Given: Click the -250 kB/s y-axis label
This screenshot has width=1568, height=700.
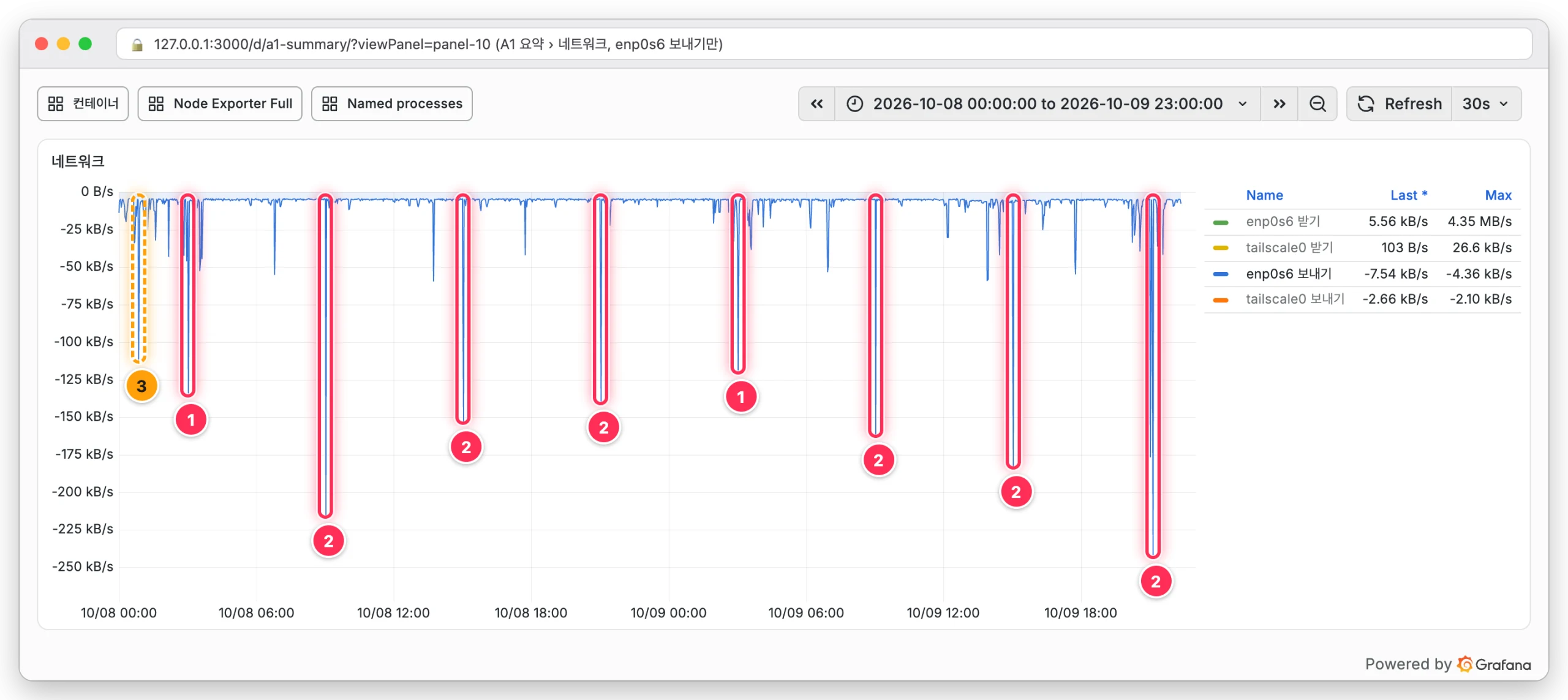Looking at the screenshot, I should pyautogui.click(x=83, y=566).
